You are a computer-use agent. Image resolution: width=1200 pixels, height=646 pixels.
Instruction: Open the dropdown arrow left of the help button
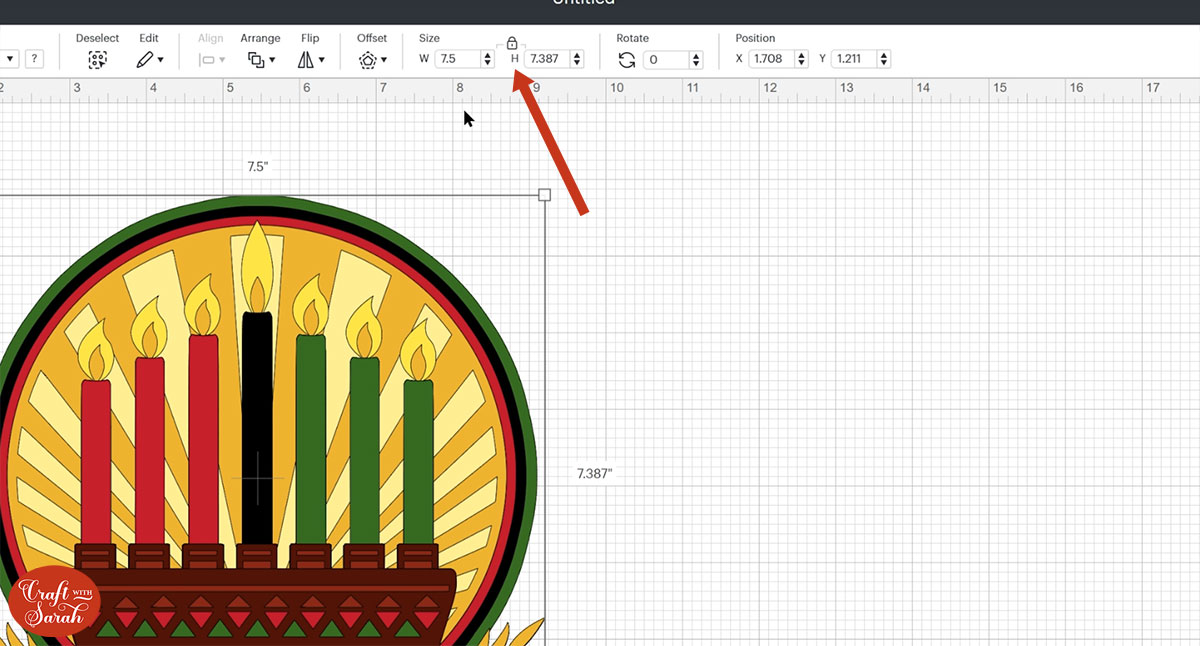pos(8,59)
